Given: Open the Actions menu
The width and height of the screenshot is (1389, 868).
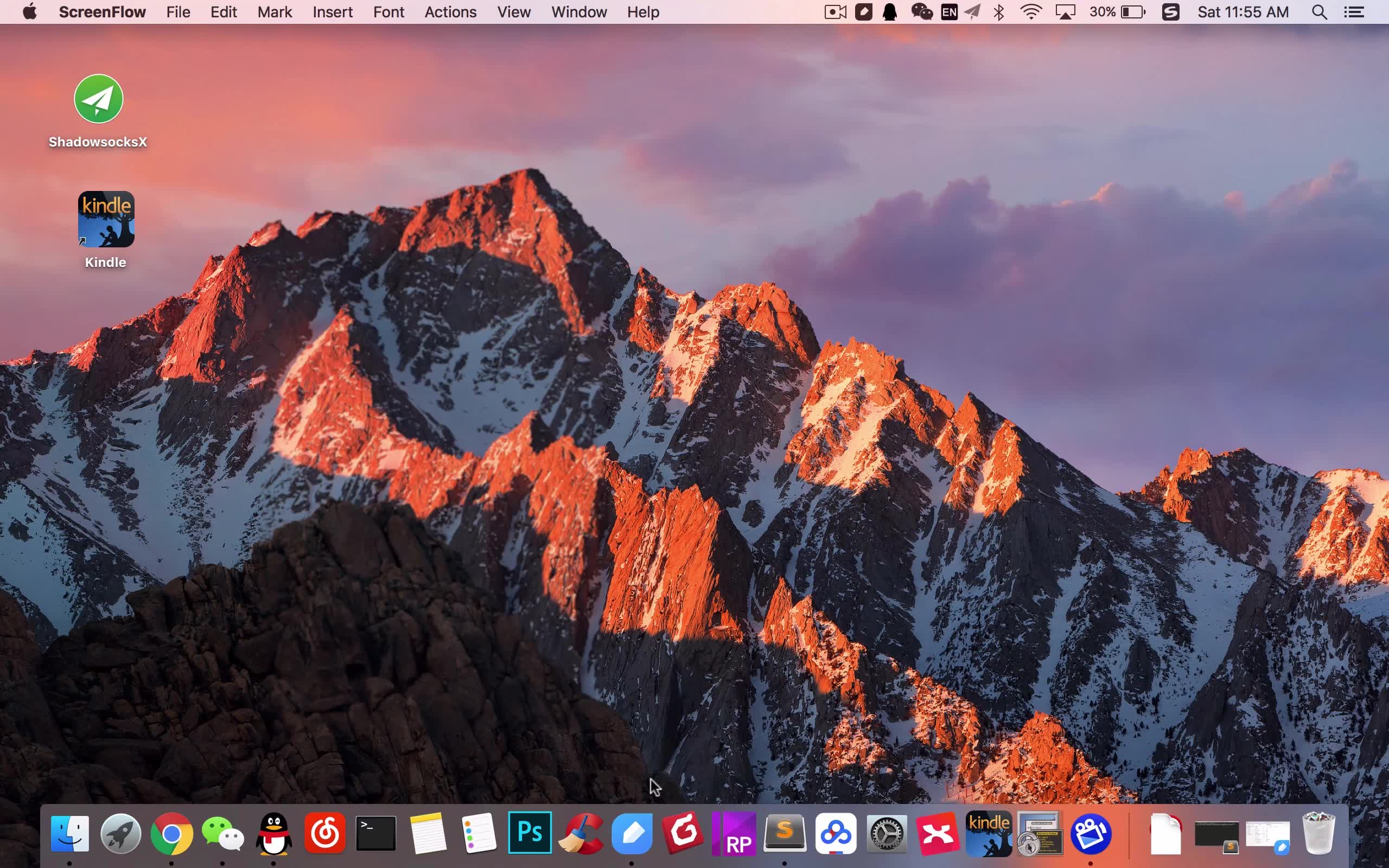Looking at the screenshot, I should [x=450, y=12].
